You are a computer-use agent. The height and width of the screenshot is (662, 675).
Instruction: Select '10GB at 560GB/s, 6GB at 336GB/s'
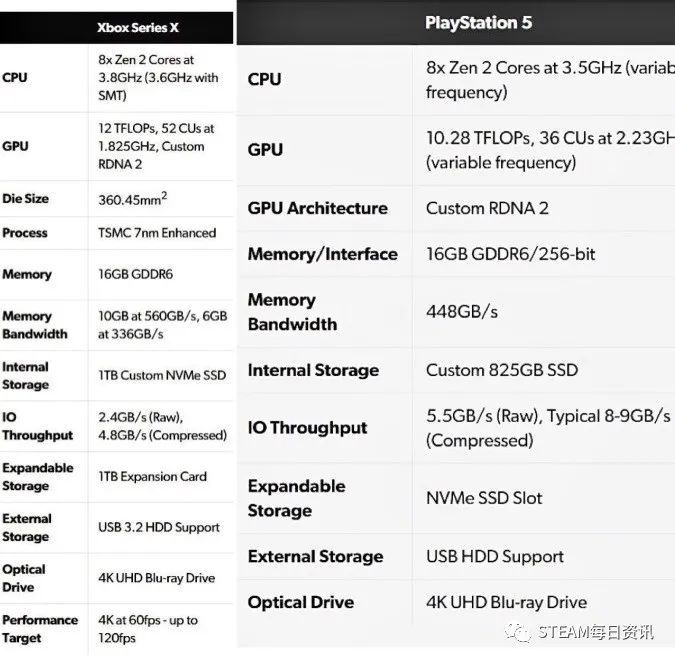coord(162,325)
